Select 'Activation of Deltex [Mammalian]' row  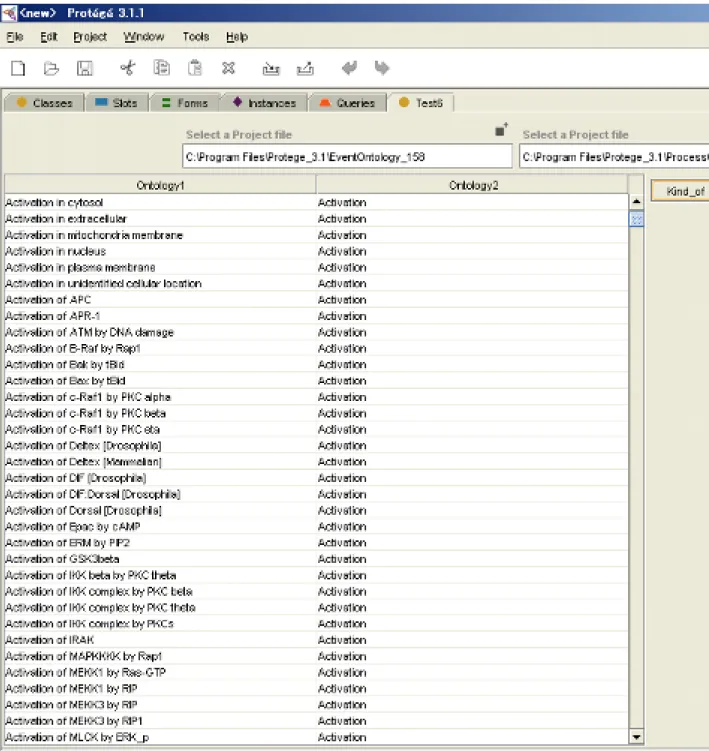click(x=316, y=462)
